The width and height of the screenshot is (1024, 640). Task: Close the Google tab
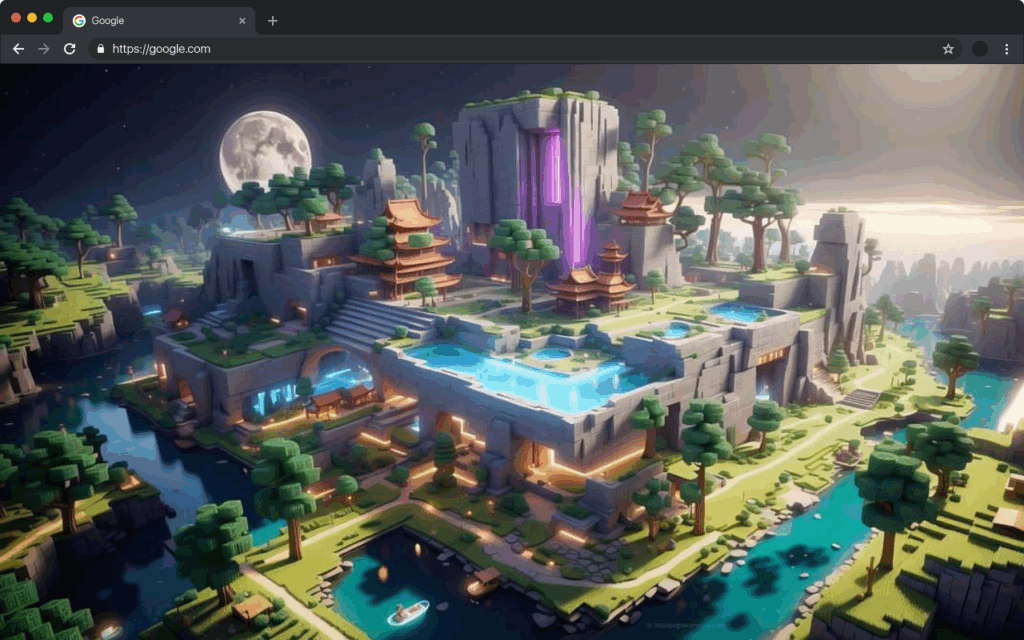tap(242, 20)
